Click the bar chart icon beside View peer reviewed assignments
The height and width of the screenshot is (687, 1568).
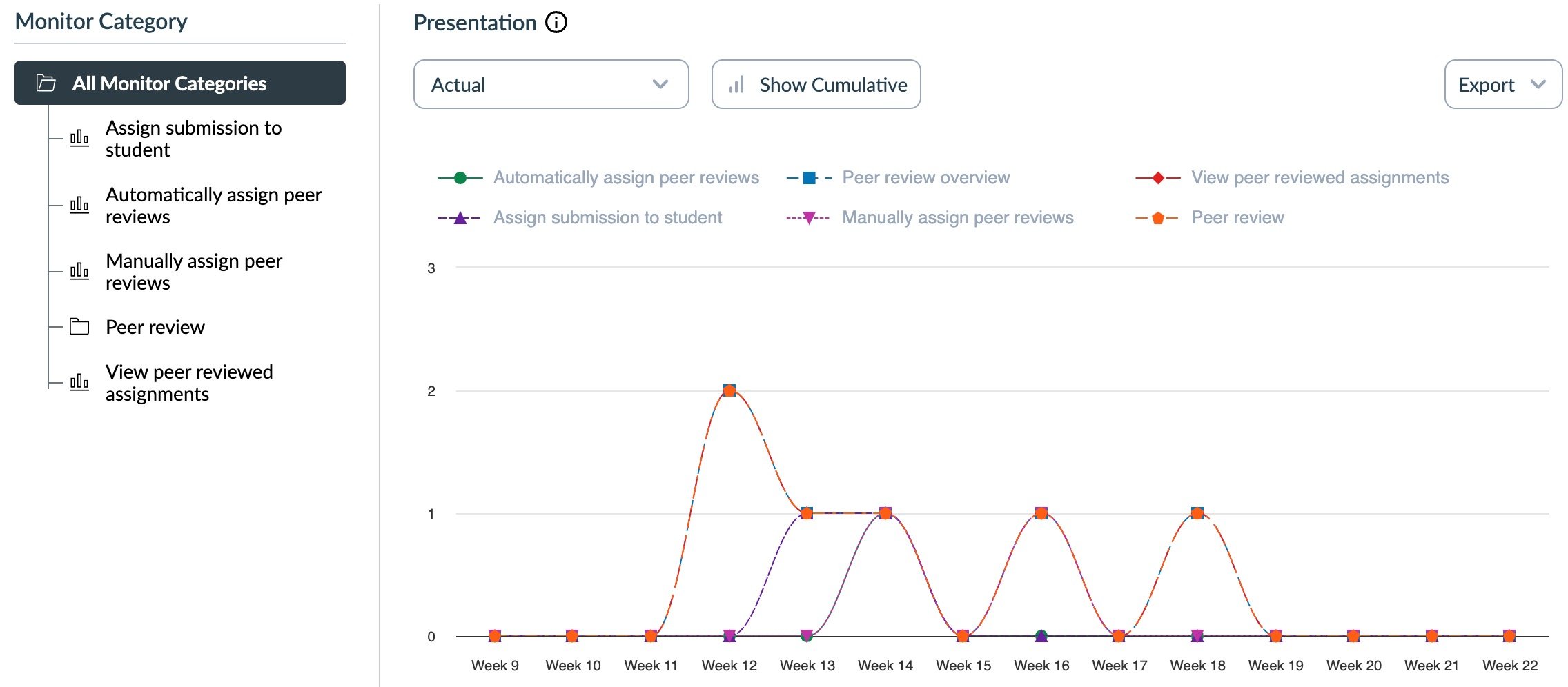tap(80, 382)
